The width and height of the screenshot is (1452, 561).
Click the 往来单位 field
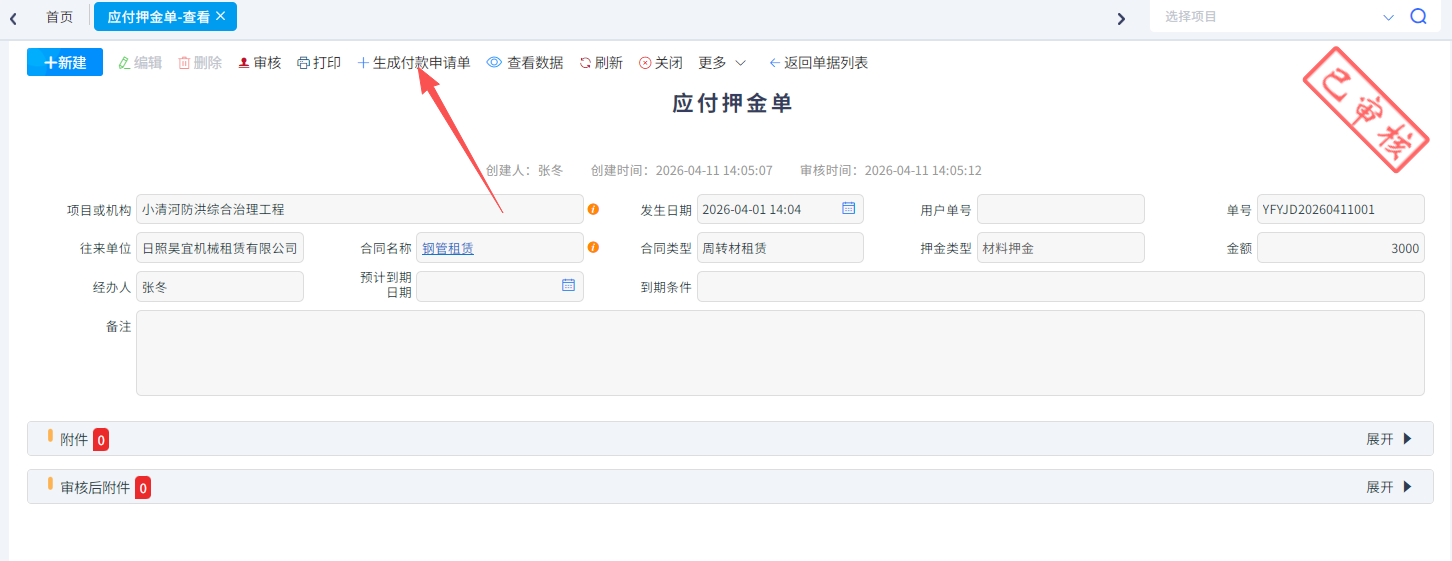coord(220,248)
